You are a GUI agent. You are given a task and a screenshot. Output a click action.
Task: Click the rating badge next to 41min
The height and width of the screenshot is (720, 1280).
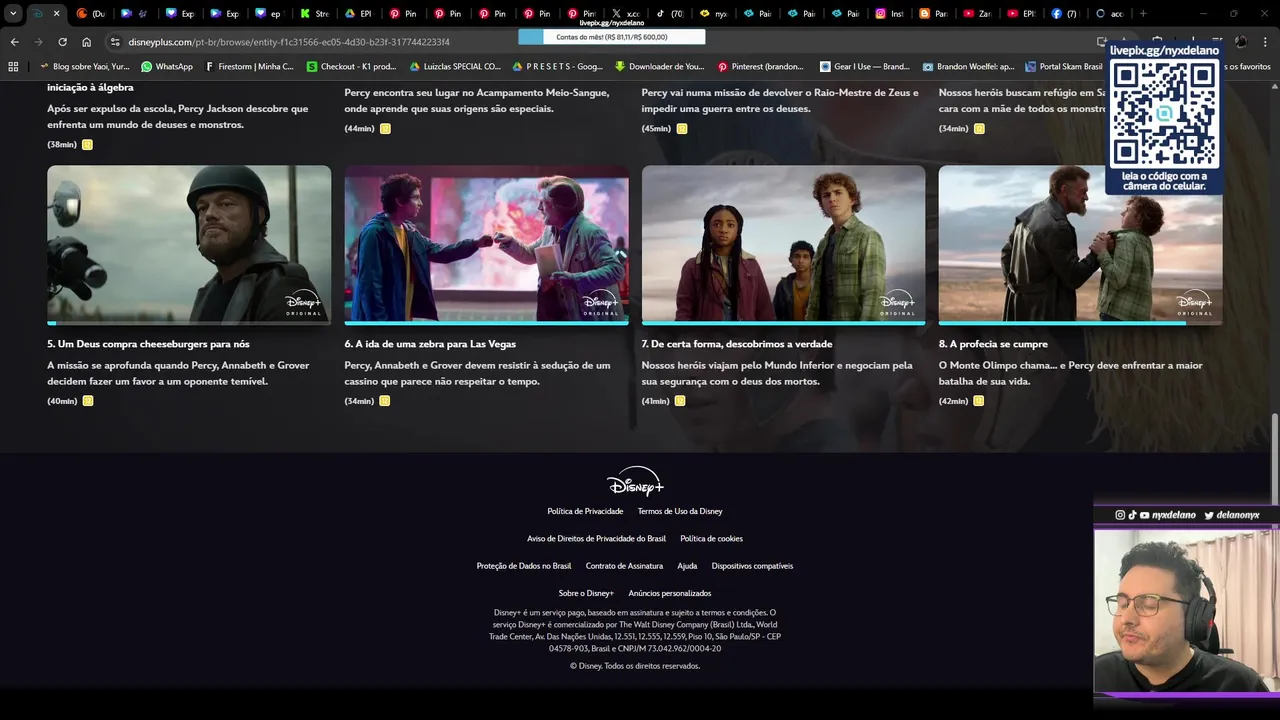point(680,401)
